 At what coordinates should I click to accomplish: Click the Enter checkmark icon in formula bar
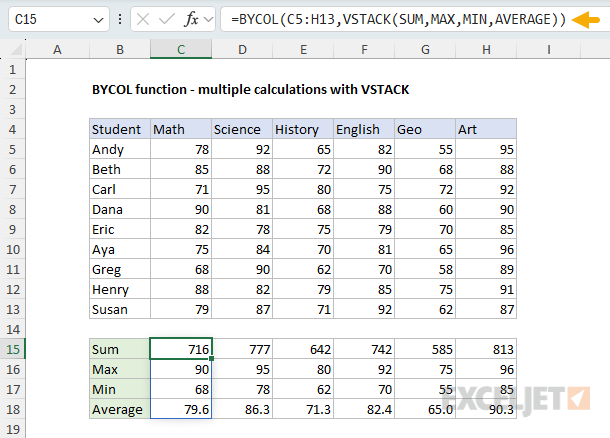(167, 19)
